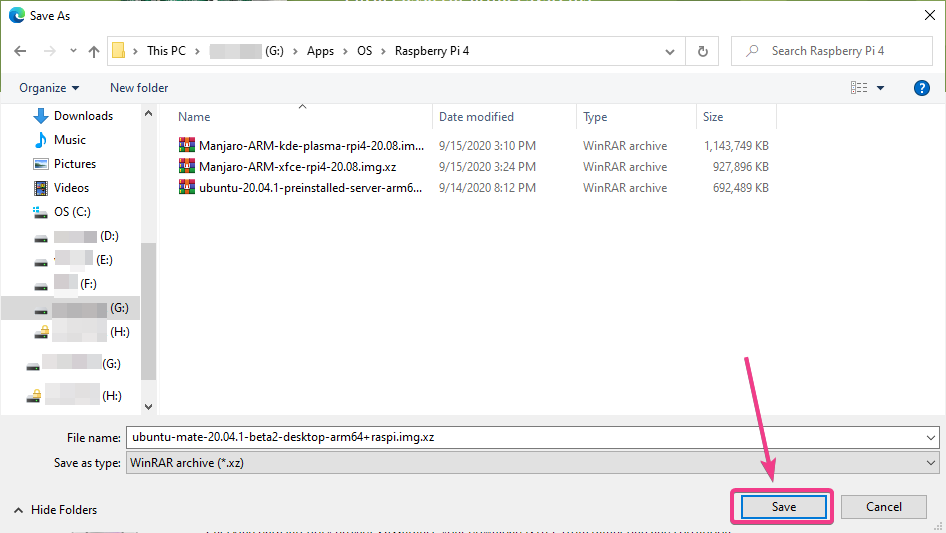Open the Save as type dropdown
The image size is (946, 533).
click(533, 463)
